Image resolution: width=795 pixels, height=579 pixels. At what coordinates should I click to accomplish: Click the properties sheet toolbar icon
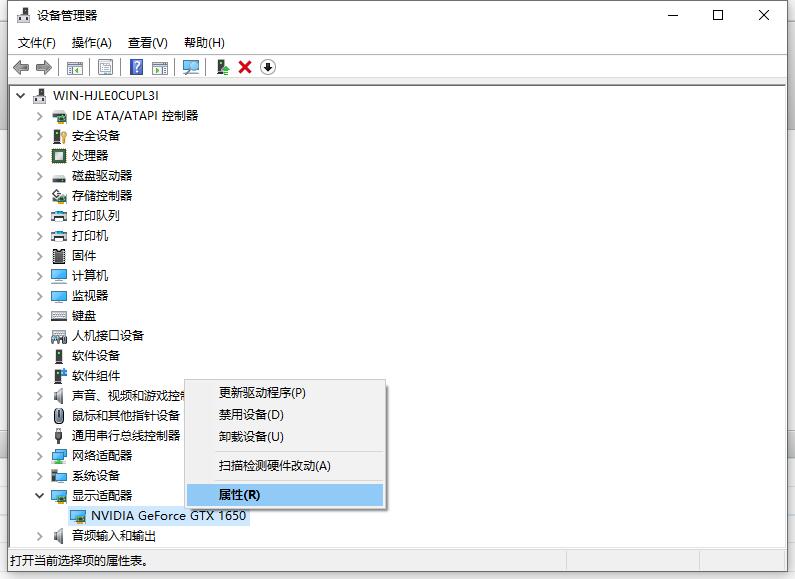point(105,67)
